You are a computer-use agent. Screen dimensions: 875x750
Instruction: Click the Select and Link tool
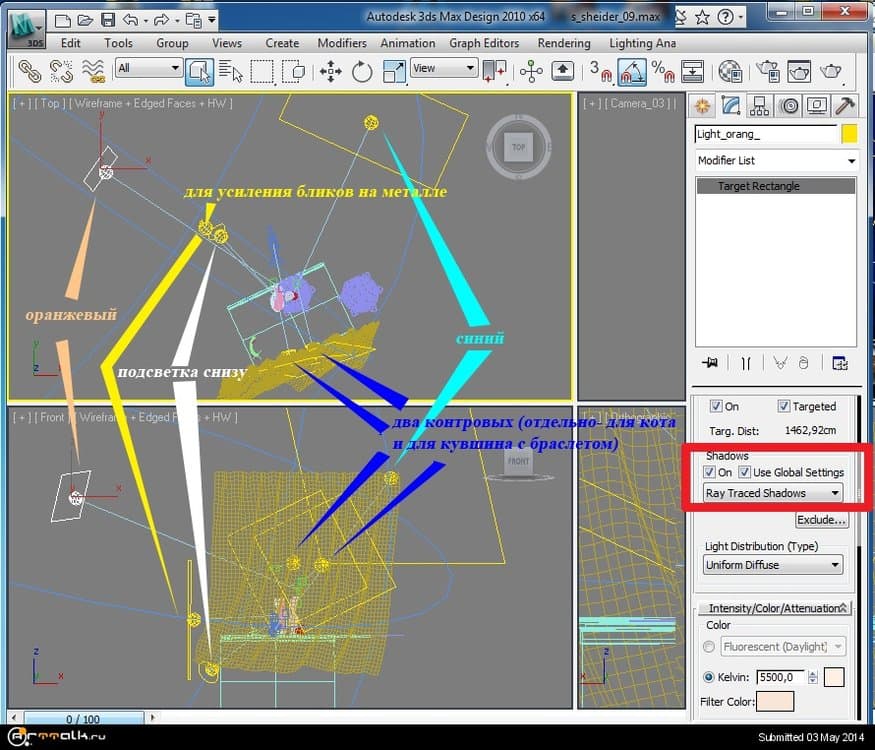(30, 71)
